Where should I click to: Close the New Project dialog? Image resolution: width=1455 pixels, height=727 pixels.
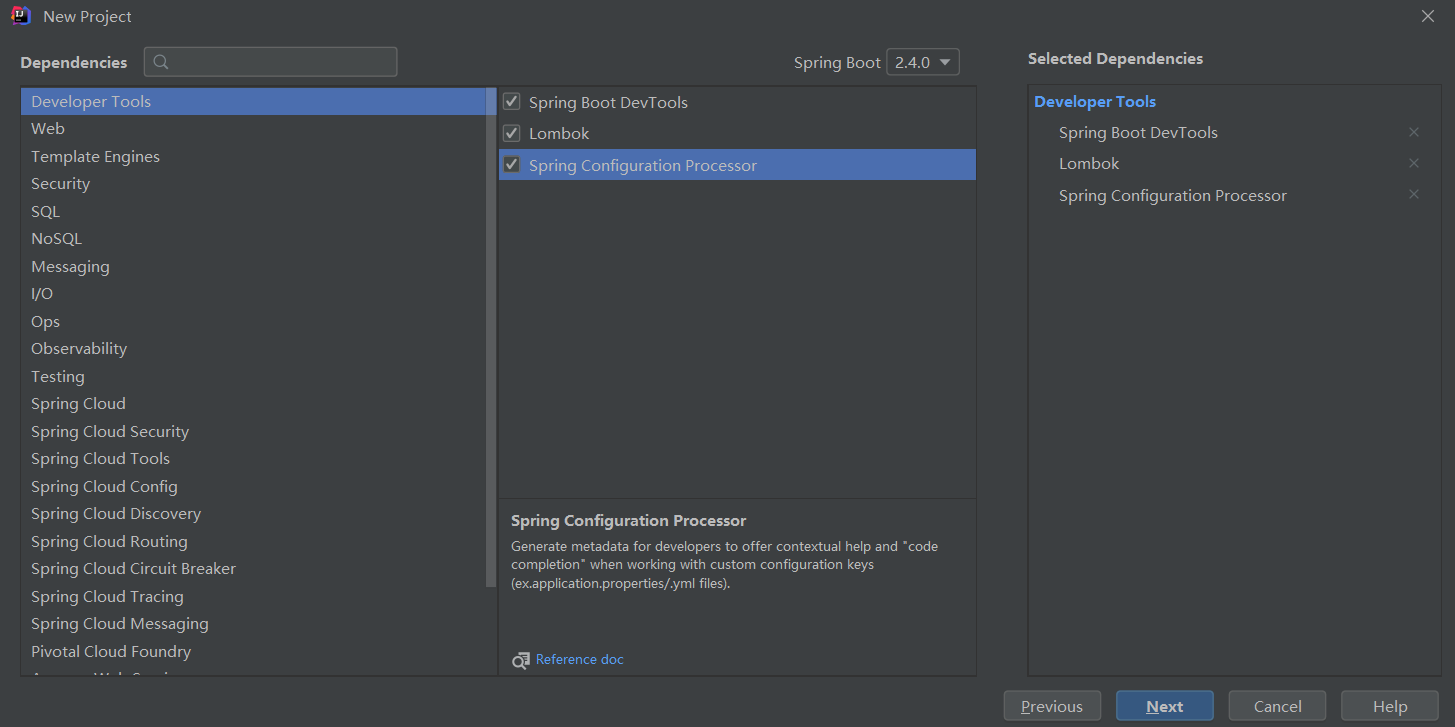coord(1428,16)
